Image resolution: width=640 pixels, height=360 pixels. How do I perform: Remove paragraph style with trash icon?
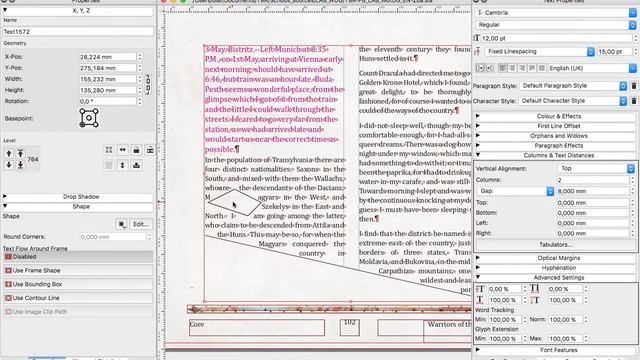tap(633, 86)
